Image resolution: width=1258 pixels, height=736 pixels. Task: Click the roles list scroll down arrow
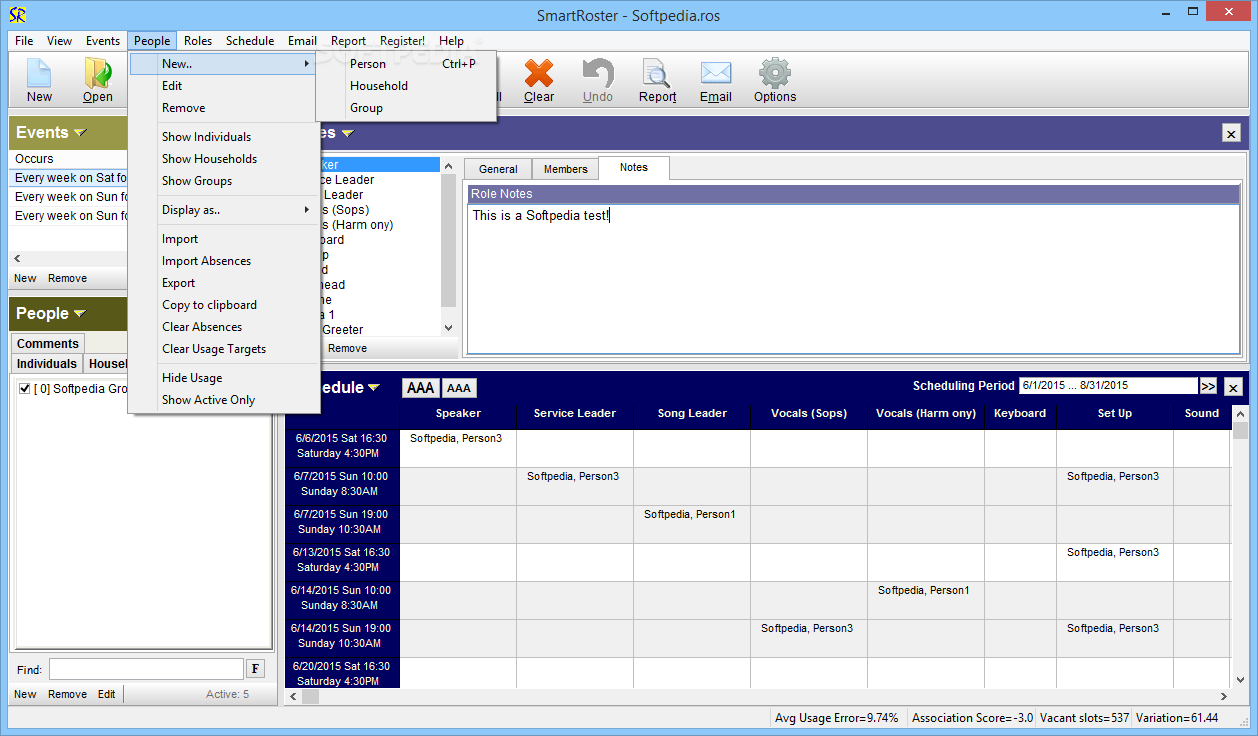pos(448,328)
